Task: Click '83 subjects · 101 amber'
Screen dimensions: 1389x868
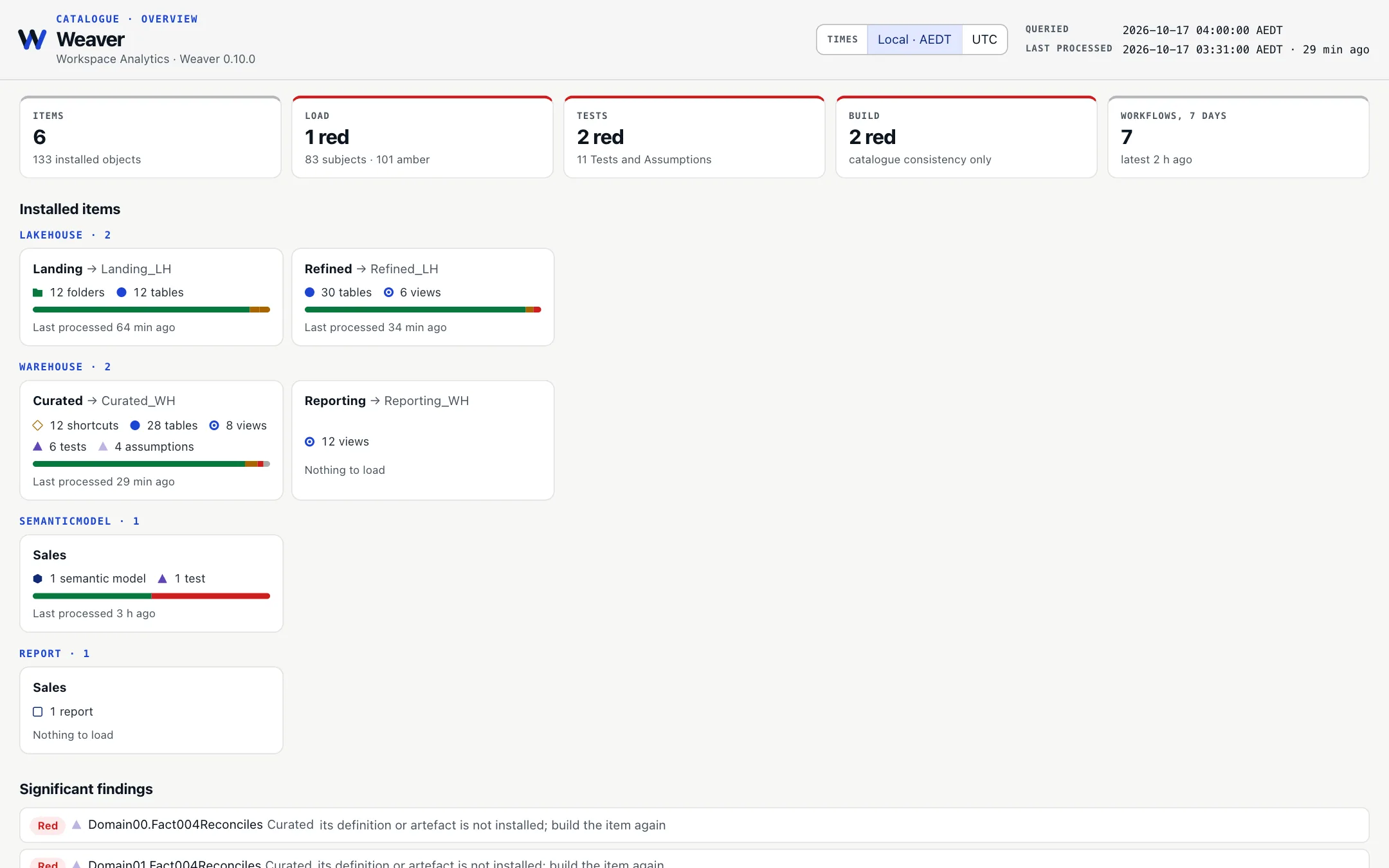Action: [x=367, y=159]
